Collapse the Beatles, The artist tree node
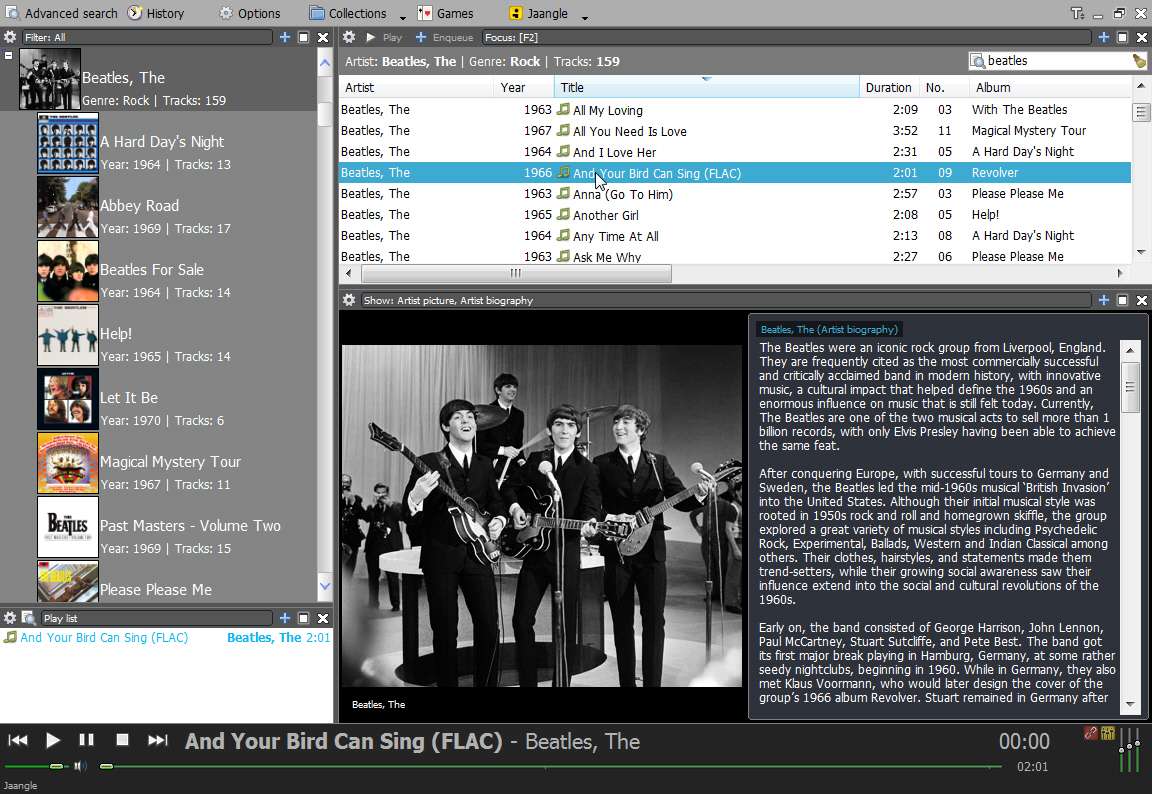Viewport: 1152px width, 794px height. 8,55
